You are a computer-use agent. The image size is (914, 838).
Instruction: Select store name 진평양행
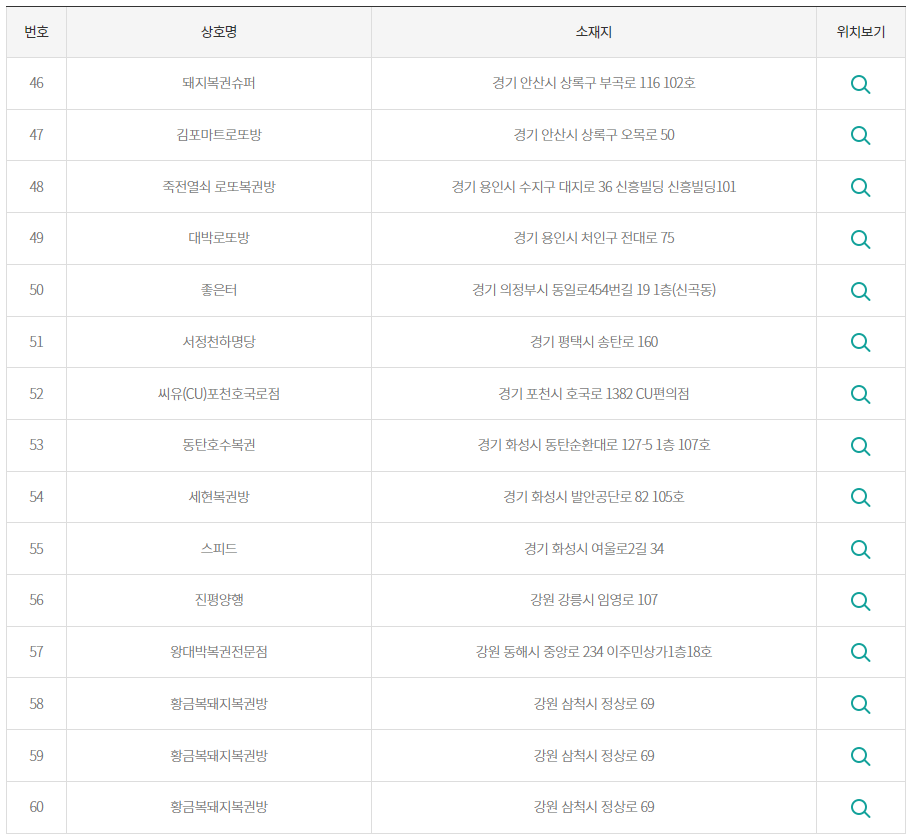pos(219,600)
